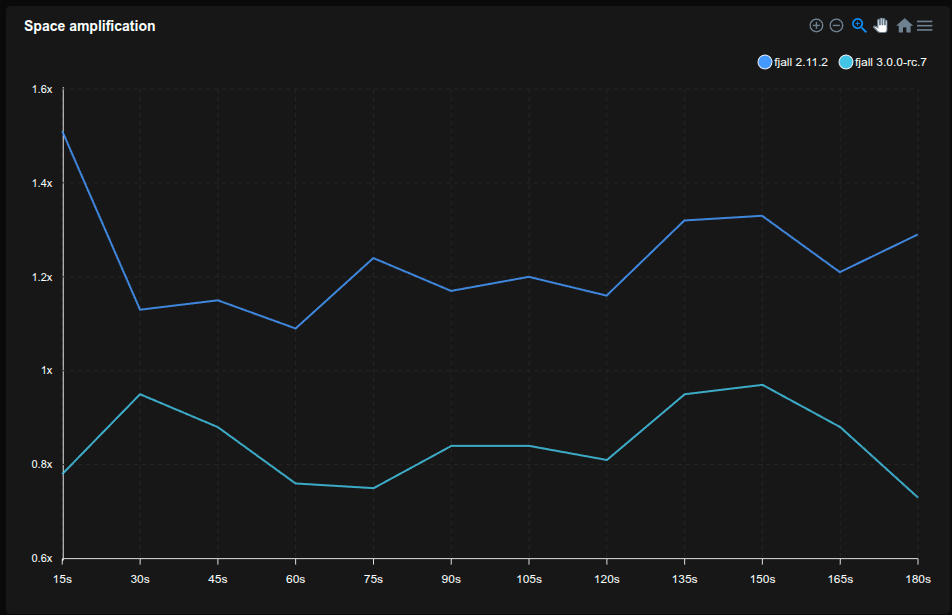Image resolution: width=952 pixels, height=615 pixels.
Task: Open the chart hamburger export menu
Action: pos(925,26)
